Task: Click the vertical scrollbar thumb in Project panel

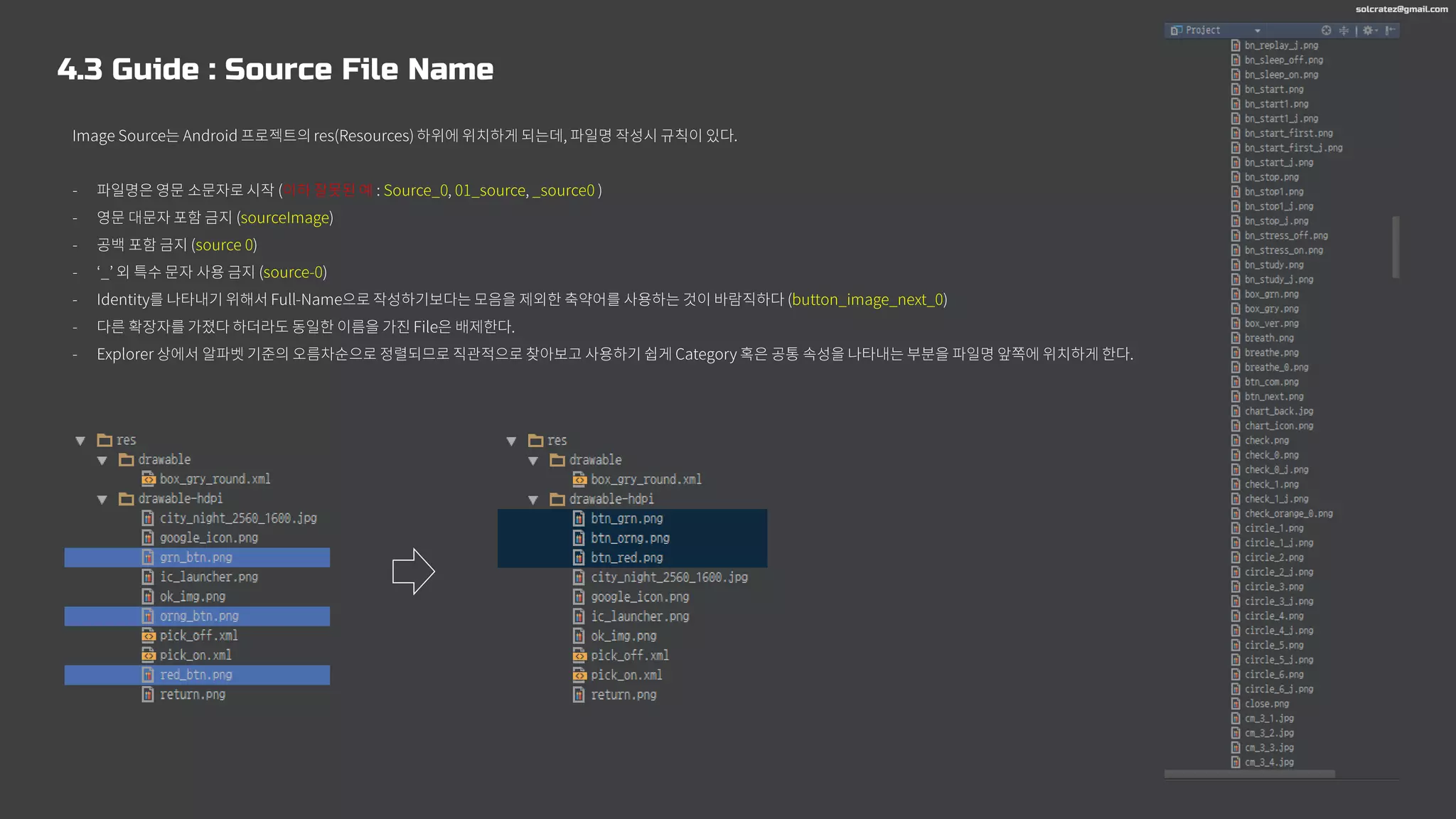Action: tap(1396, 247)
